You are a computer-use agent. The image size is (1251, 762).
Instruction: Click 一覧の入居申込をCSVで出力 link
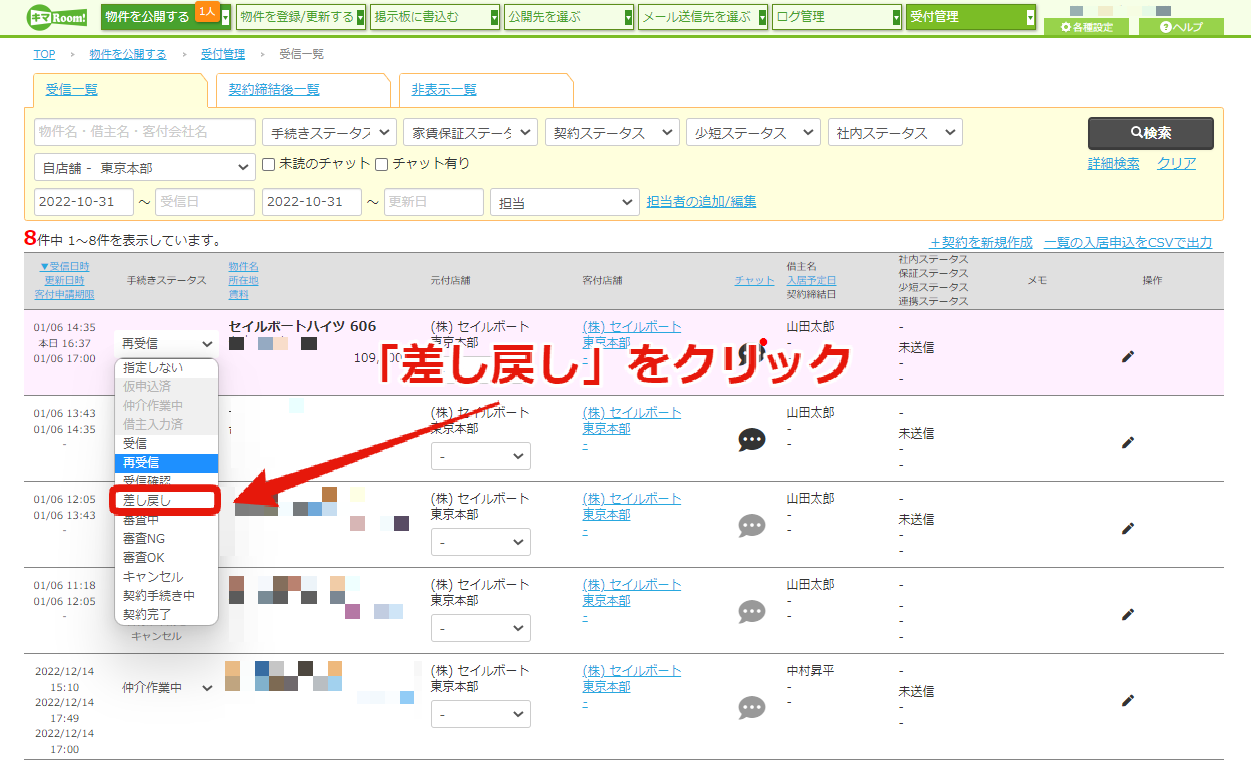point(1128,242)
